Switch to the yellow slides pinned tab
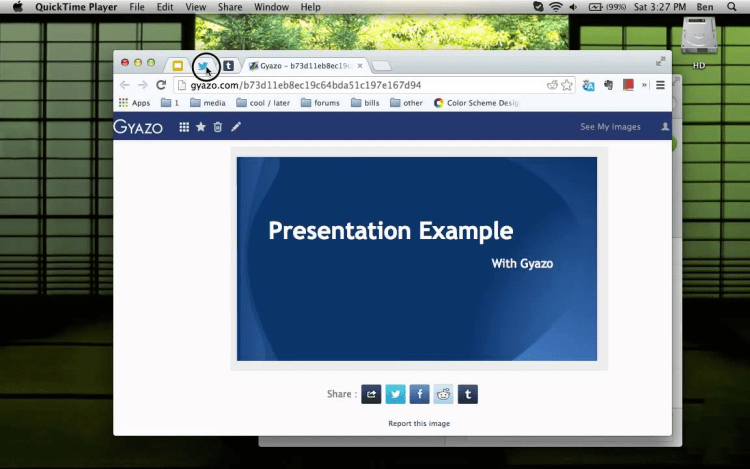The width and height of the screenshot is (750, 469). (177, 66)
